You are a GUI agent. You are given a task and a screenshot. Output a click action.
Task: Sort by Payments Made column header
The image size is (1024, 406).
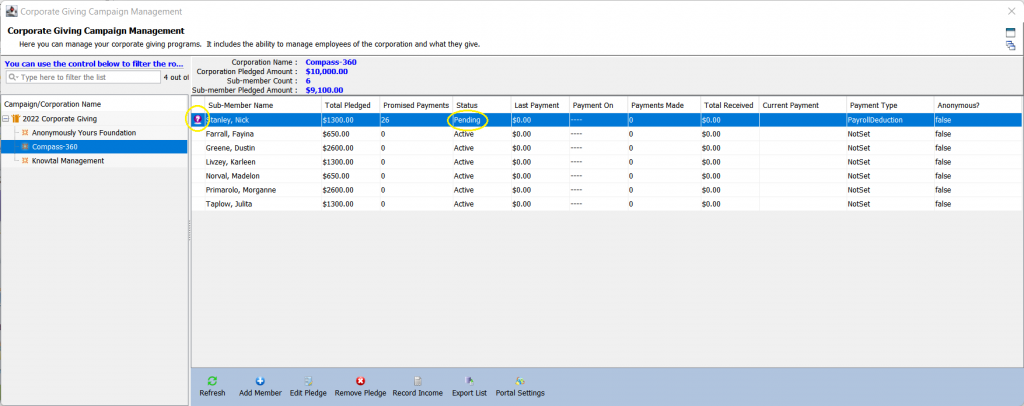[x=664, y=105]
